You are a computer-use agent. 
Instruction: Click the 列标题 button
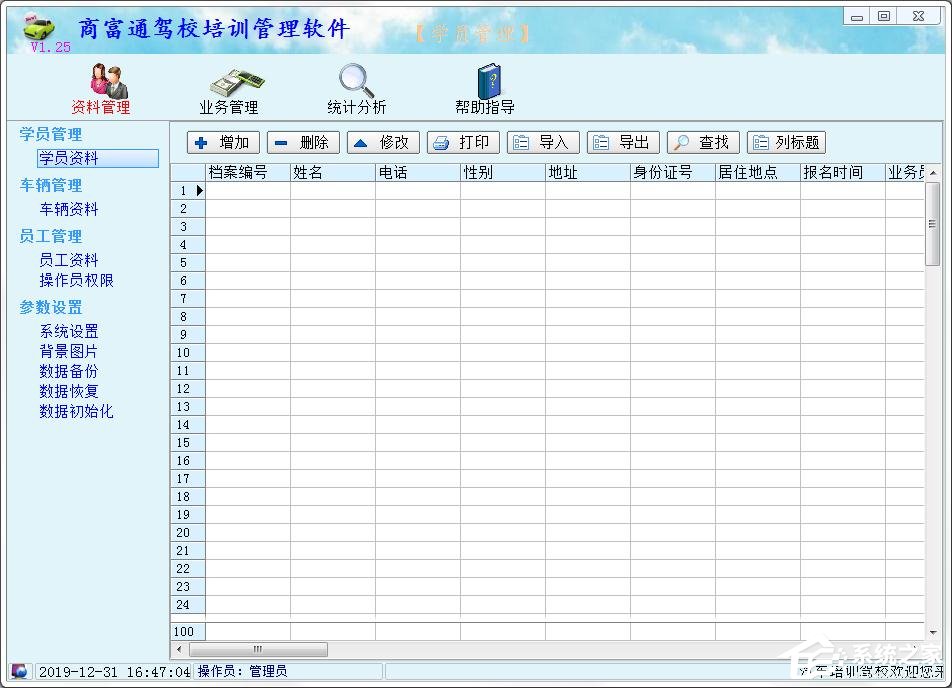point(786,143)
